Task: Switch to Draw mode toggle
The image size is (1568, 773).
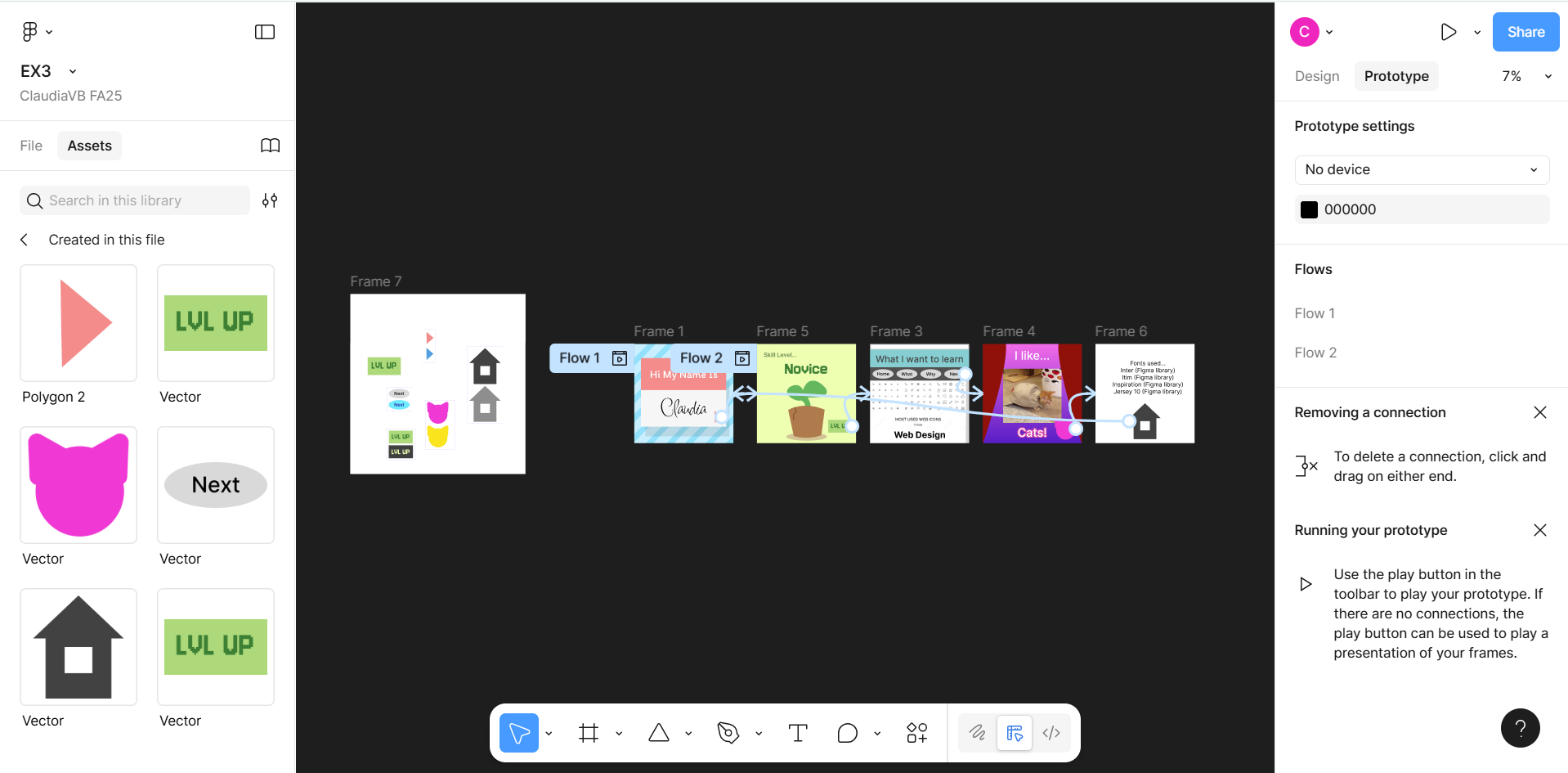Action: pyautogui.click(x=977, y=733)
